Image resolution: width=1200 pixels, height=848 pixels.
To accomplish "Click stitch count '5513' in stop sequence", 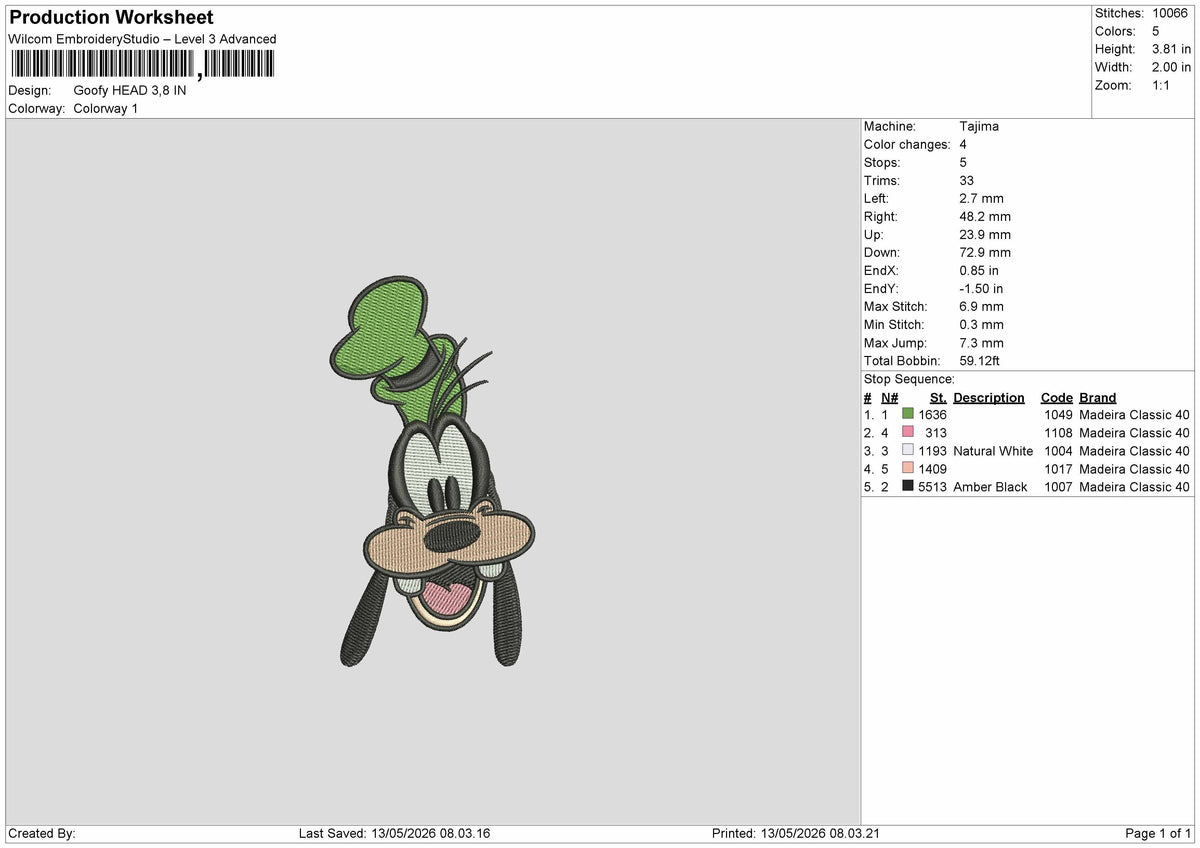I will tap(932, 486).
